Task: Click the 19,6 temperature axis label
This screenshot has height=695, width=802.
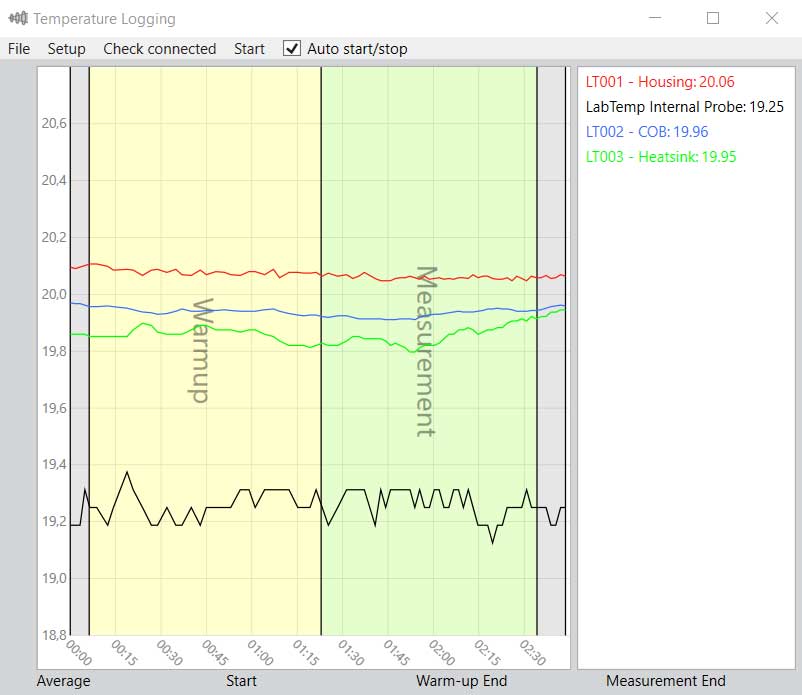Action: 54,408
